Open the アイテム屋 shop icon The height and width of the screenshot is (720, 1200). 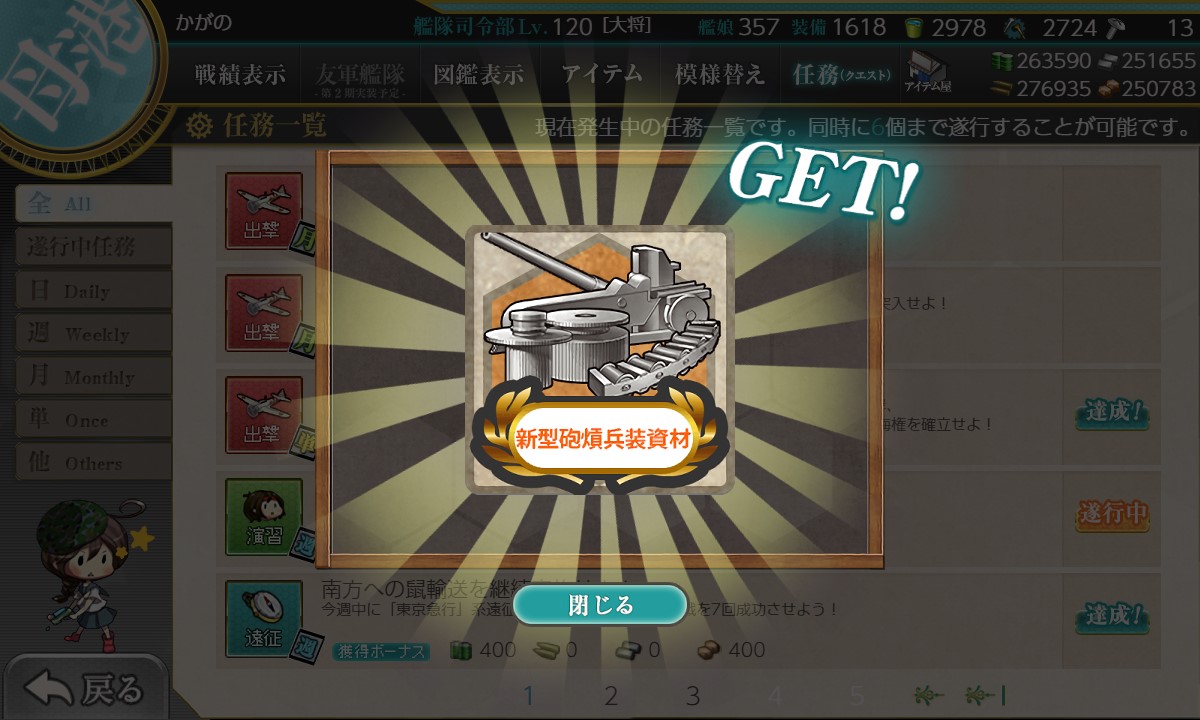[x=928, y=73]
